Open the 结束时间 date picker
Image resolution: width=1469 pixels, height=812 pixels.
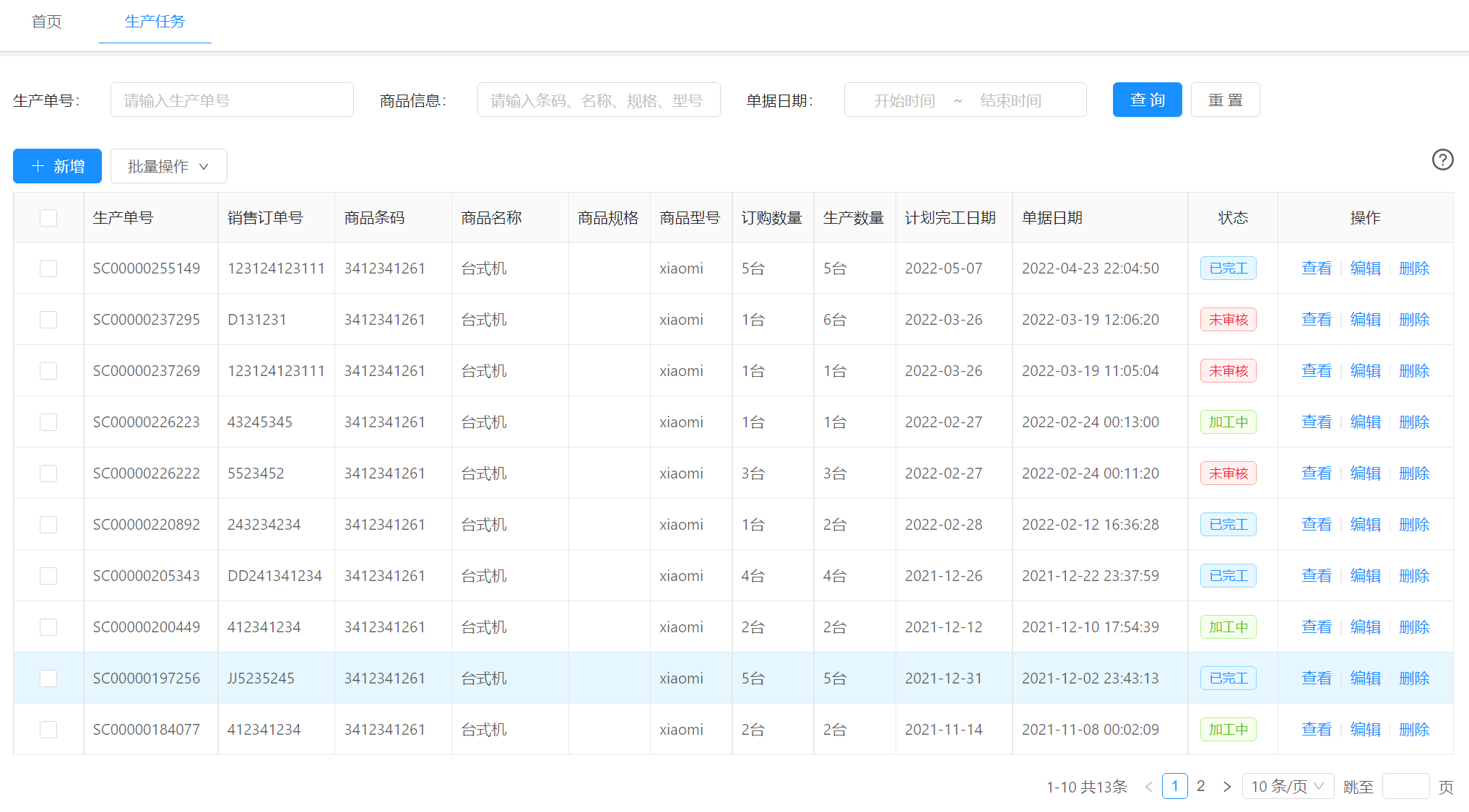[1011, 100]
